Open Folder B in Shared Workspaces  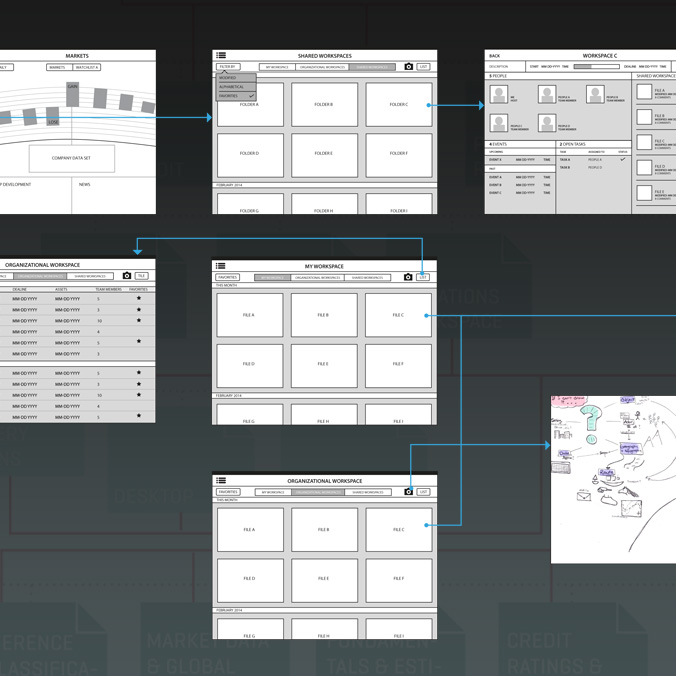click(324, 104)
